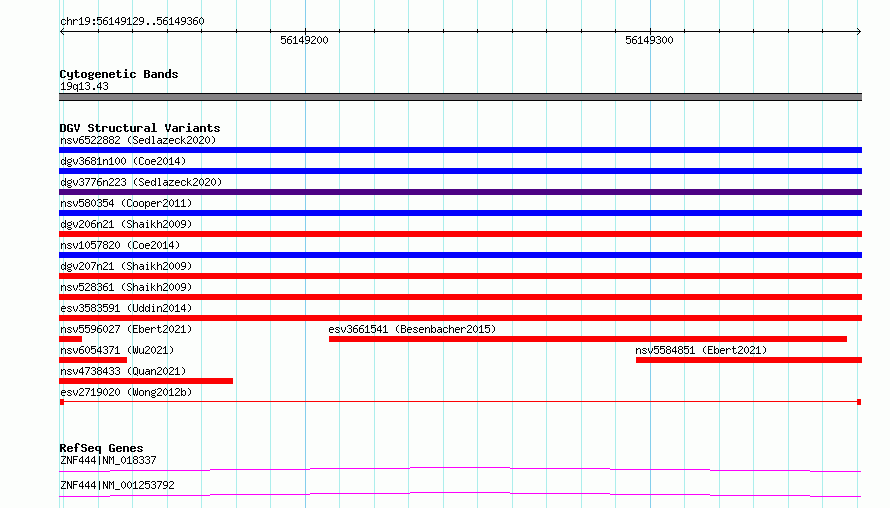This screenshot has height=508, width=890.
Task: Click the red bar for dgv207n21
Action: tap(460, 276)
